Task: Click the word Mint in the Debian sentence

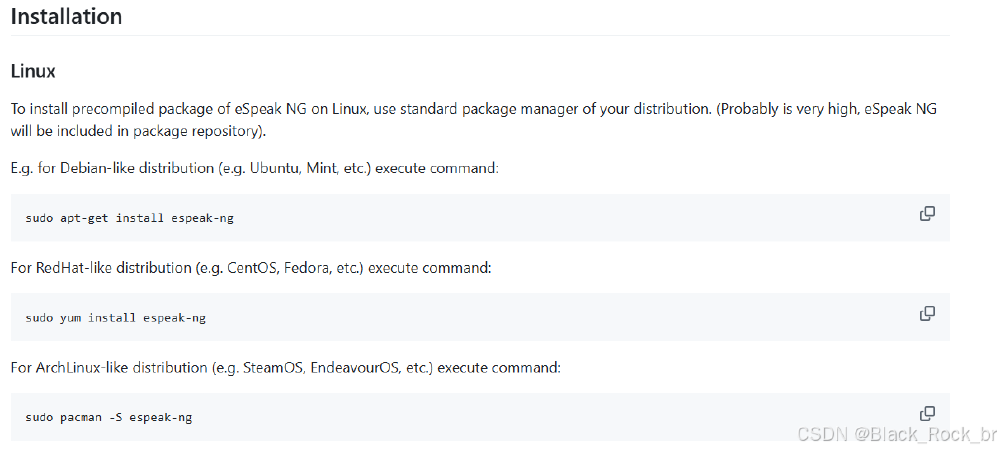Action: (328, 168)
